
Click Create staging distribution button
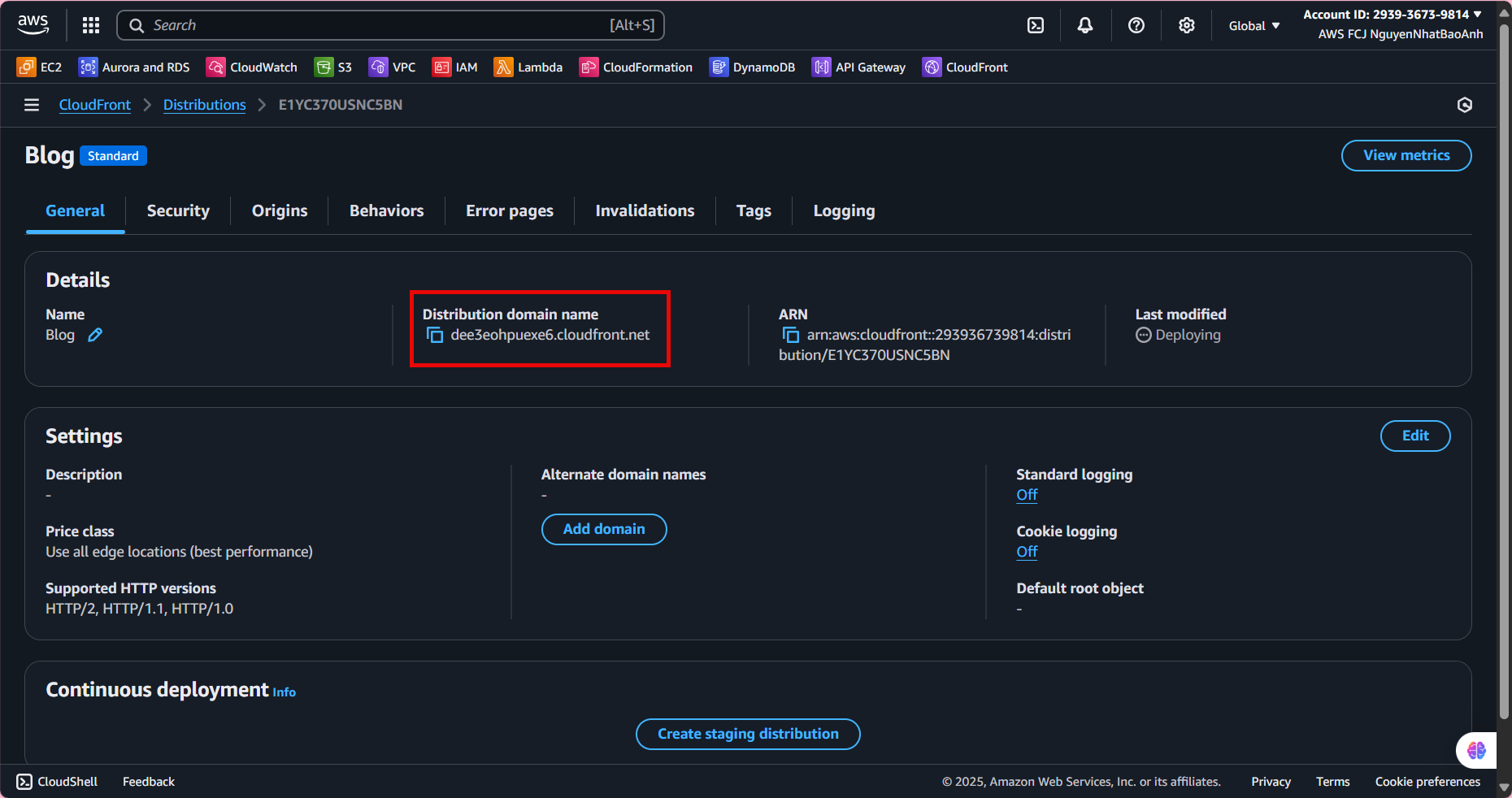tap(748, 734)
